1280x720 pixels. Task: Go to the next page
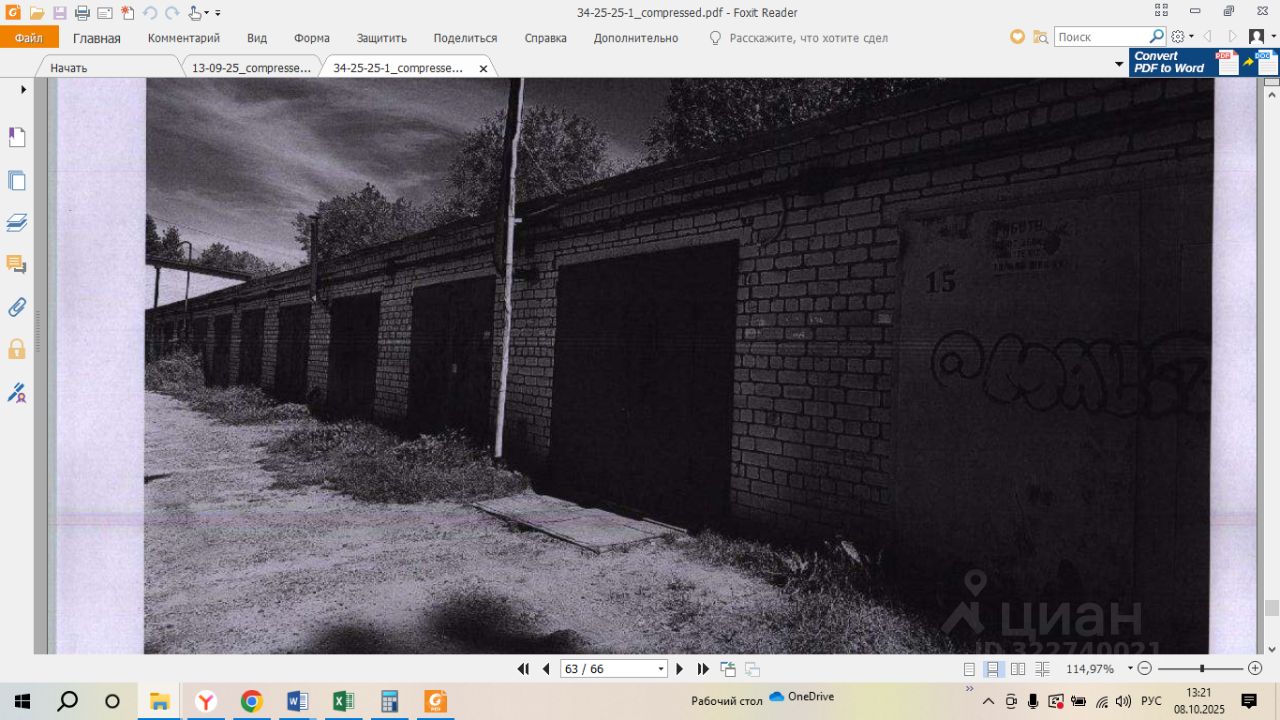tap(680, 669)
